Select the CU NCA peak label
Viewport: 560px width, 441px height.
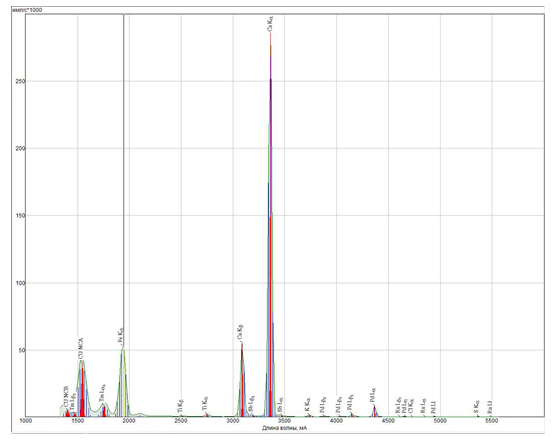click(81, 349)
